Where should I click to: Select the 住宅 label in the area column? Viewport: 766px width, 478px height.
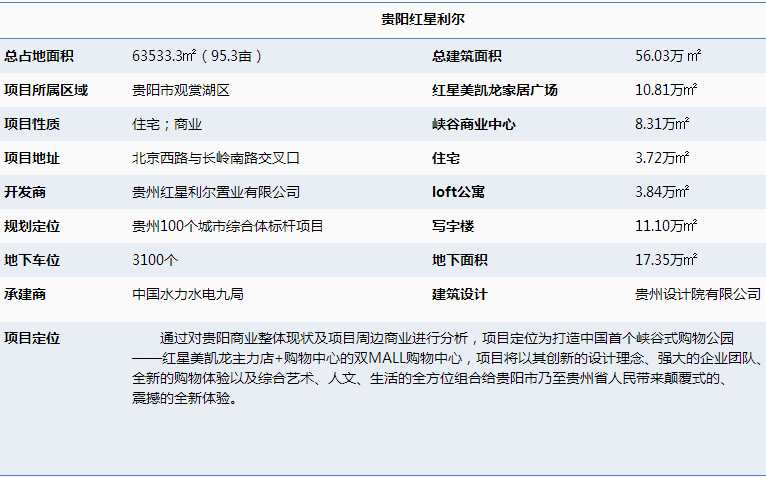pyautogui.click(x=446, y=158)
